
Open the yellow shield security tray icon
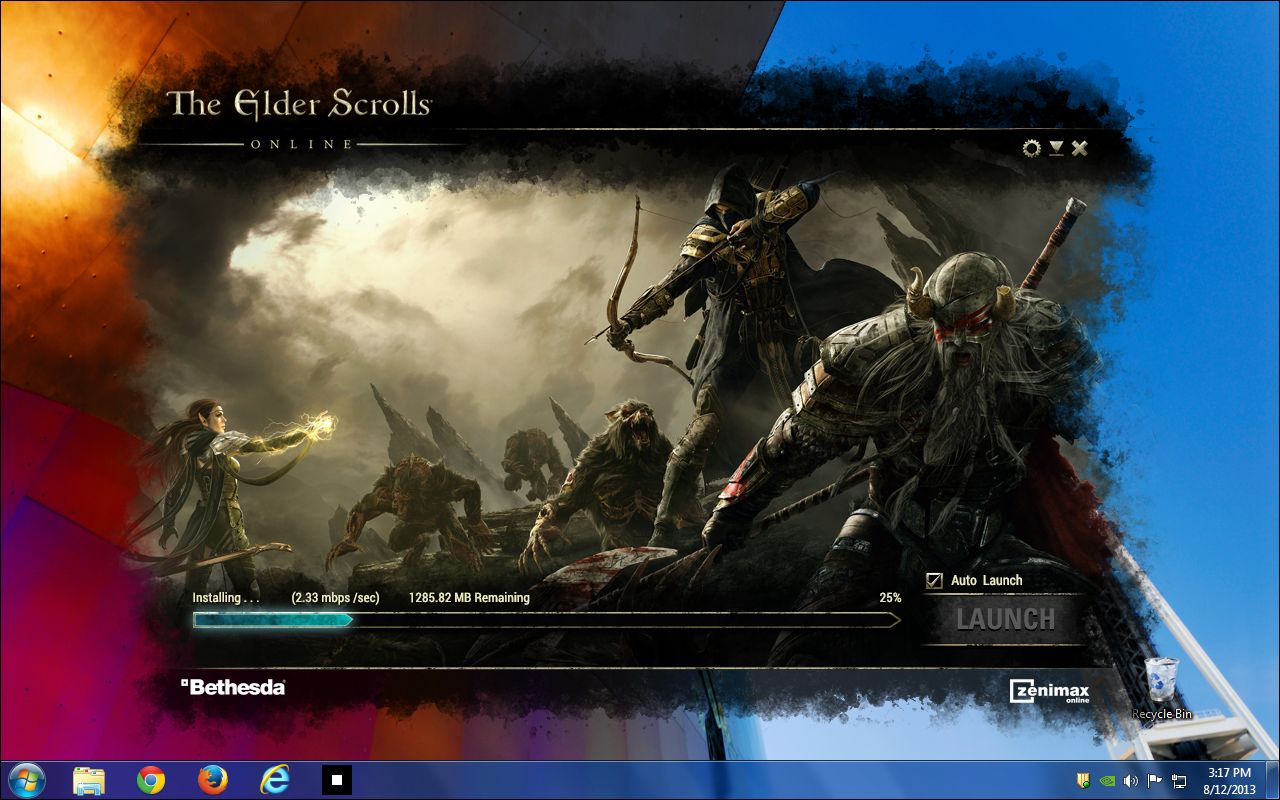(1083, 780)
